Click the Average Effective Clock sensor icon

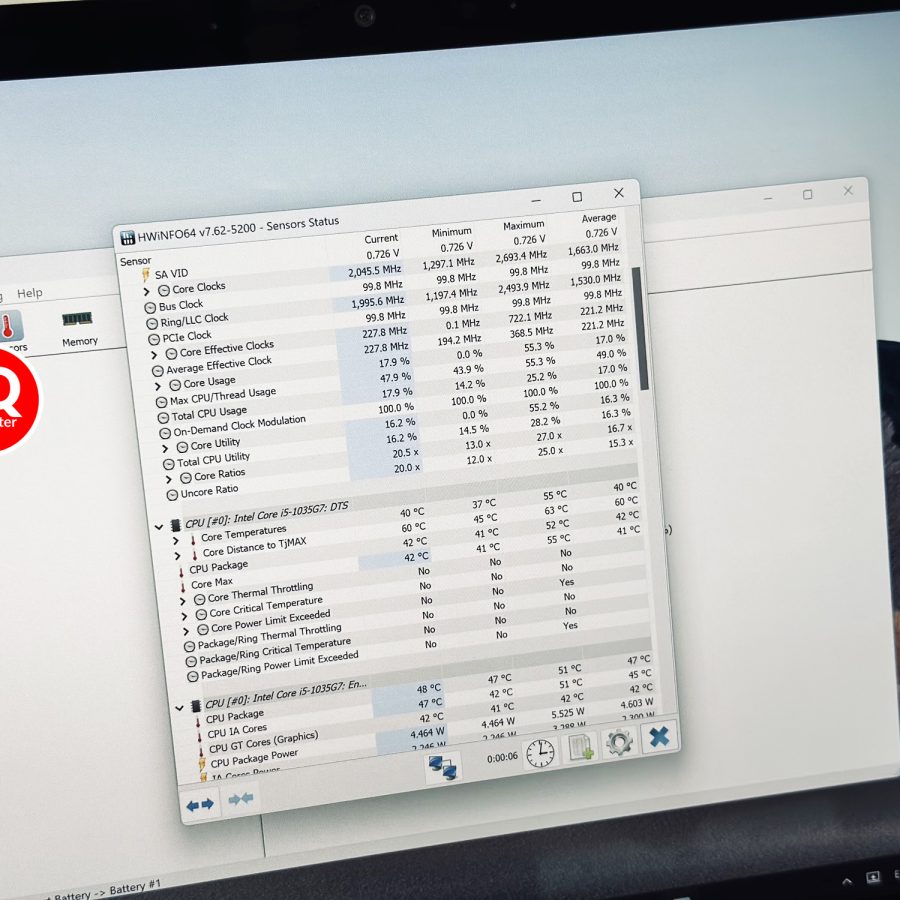pos(158,371)
